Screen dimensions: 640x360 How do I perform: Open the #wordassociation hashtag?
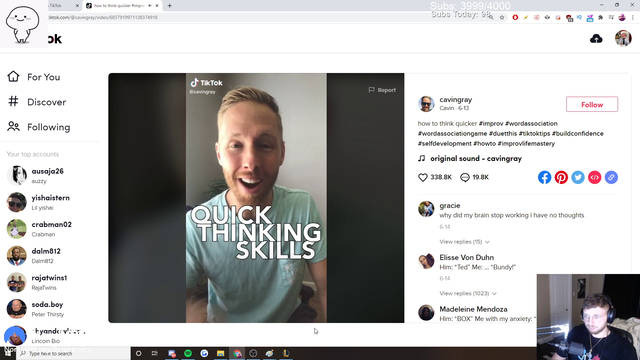pos(531,123)
